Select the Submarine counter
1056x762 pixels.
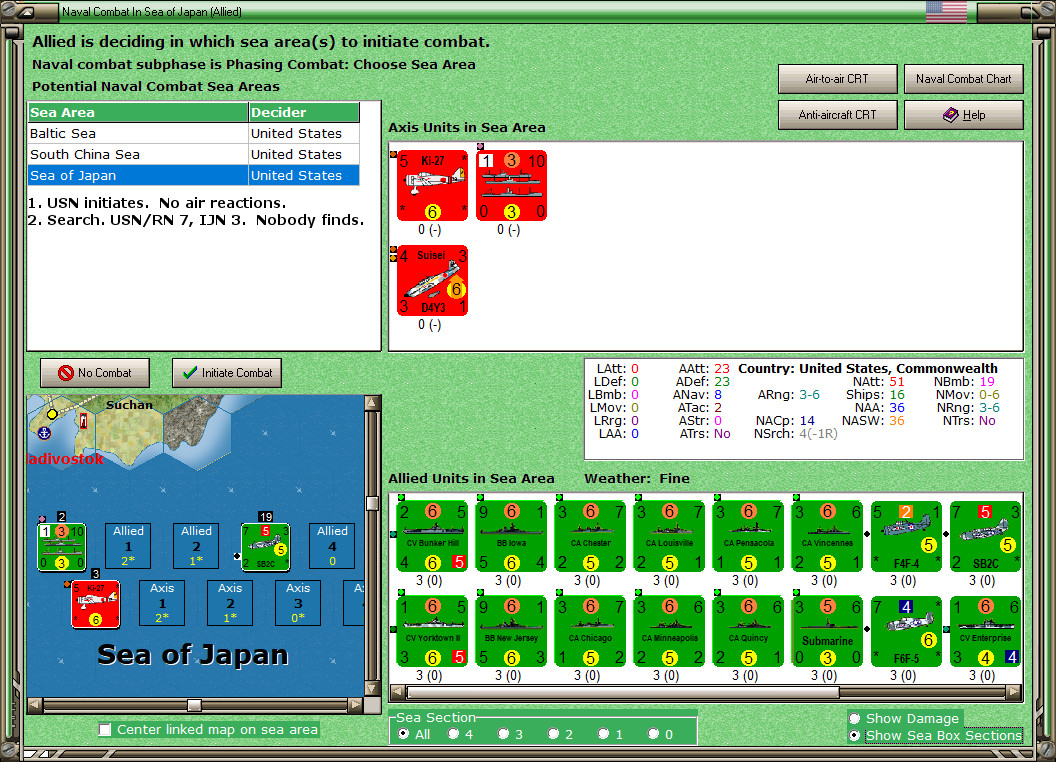click(x=827, y=631)
